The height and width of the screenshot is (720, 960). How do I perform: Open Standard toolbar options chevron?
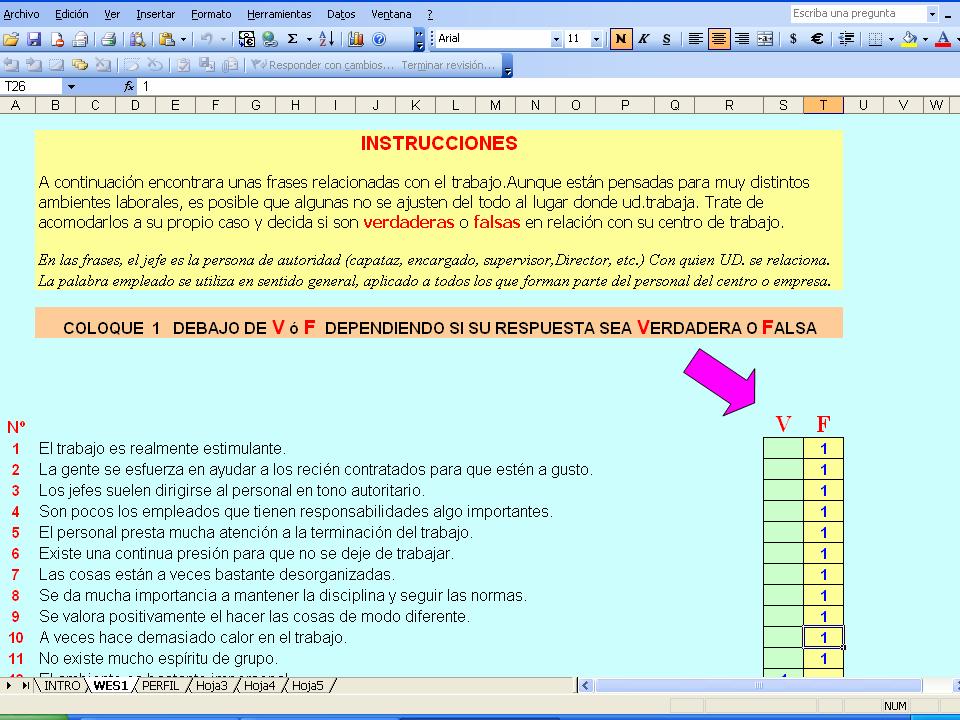click(x=419, y=39)
